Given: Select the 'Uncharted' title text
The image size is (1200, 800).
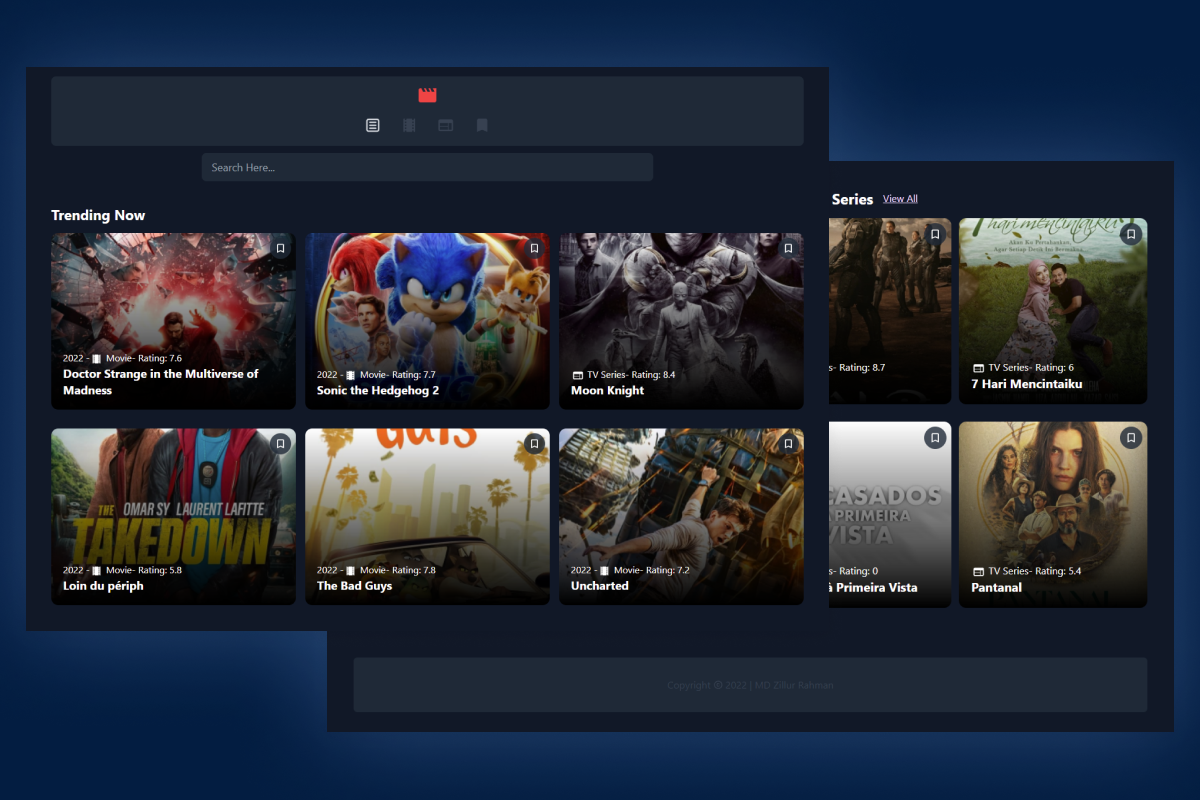Looking at the screenshot, I should pyautogui.click(x=600, y=586).
